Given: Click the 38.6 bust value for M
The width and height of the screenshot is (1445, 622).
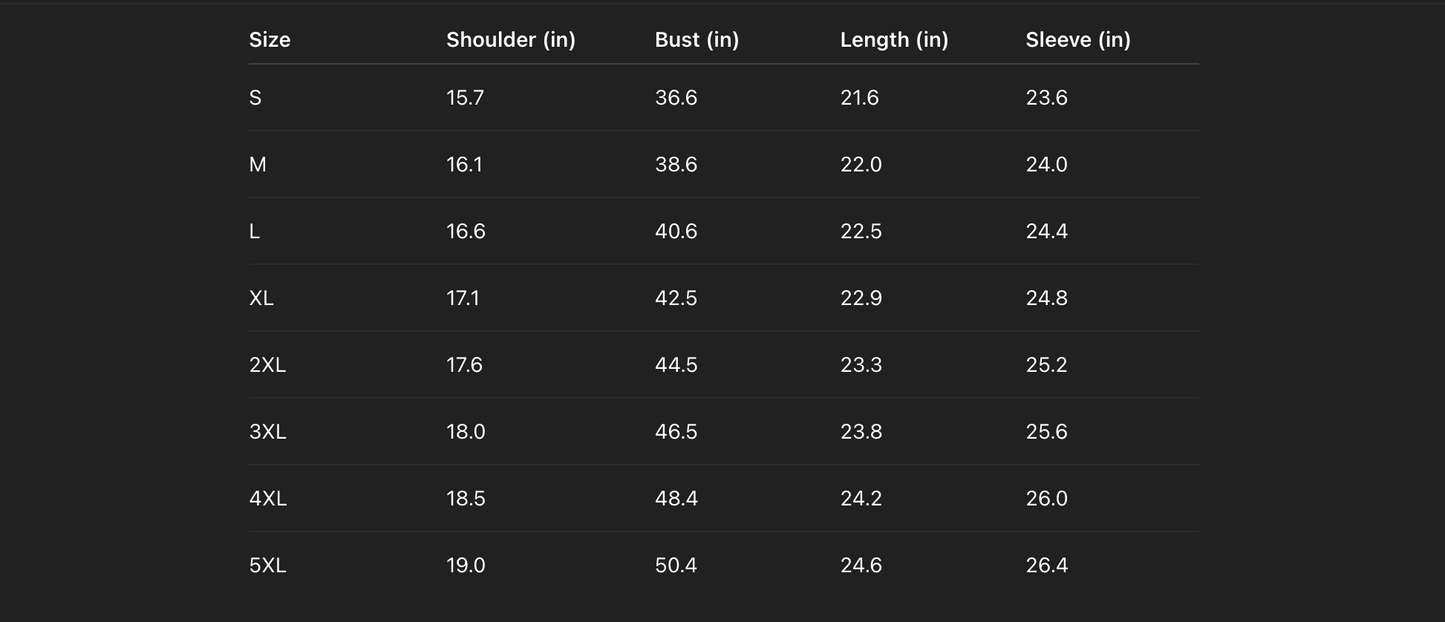Looking at the screenshot, I should [676, 165].
